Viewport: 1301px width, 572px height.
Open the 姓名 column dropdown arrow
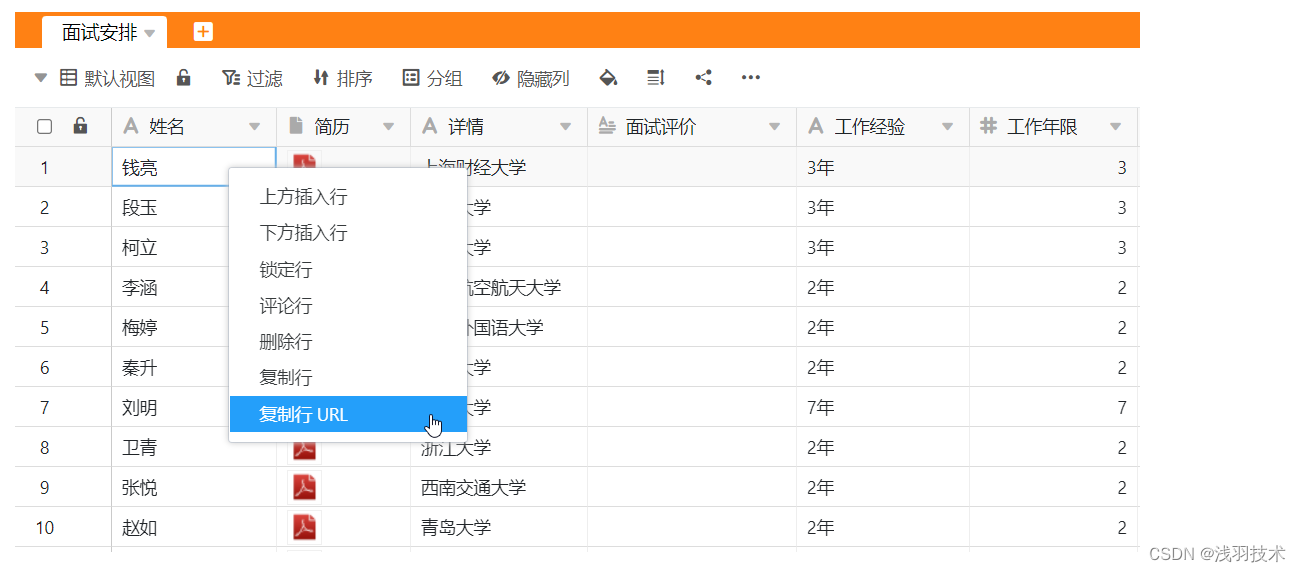[x=254, y=127]
